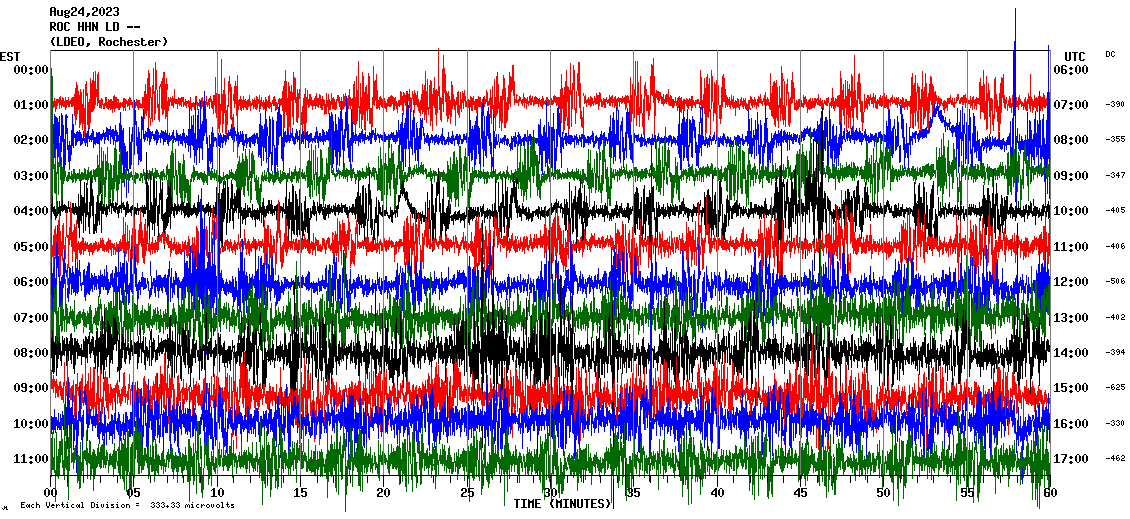Click the 04:00 EST row label
The height and width of the screenshot is (519, 1130).
pyautogui.click(x=32, y=211)
